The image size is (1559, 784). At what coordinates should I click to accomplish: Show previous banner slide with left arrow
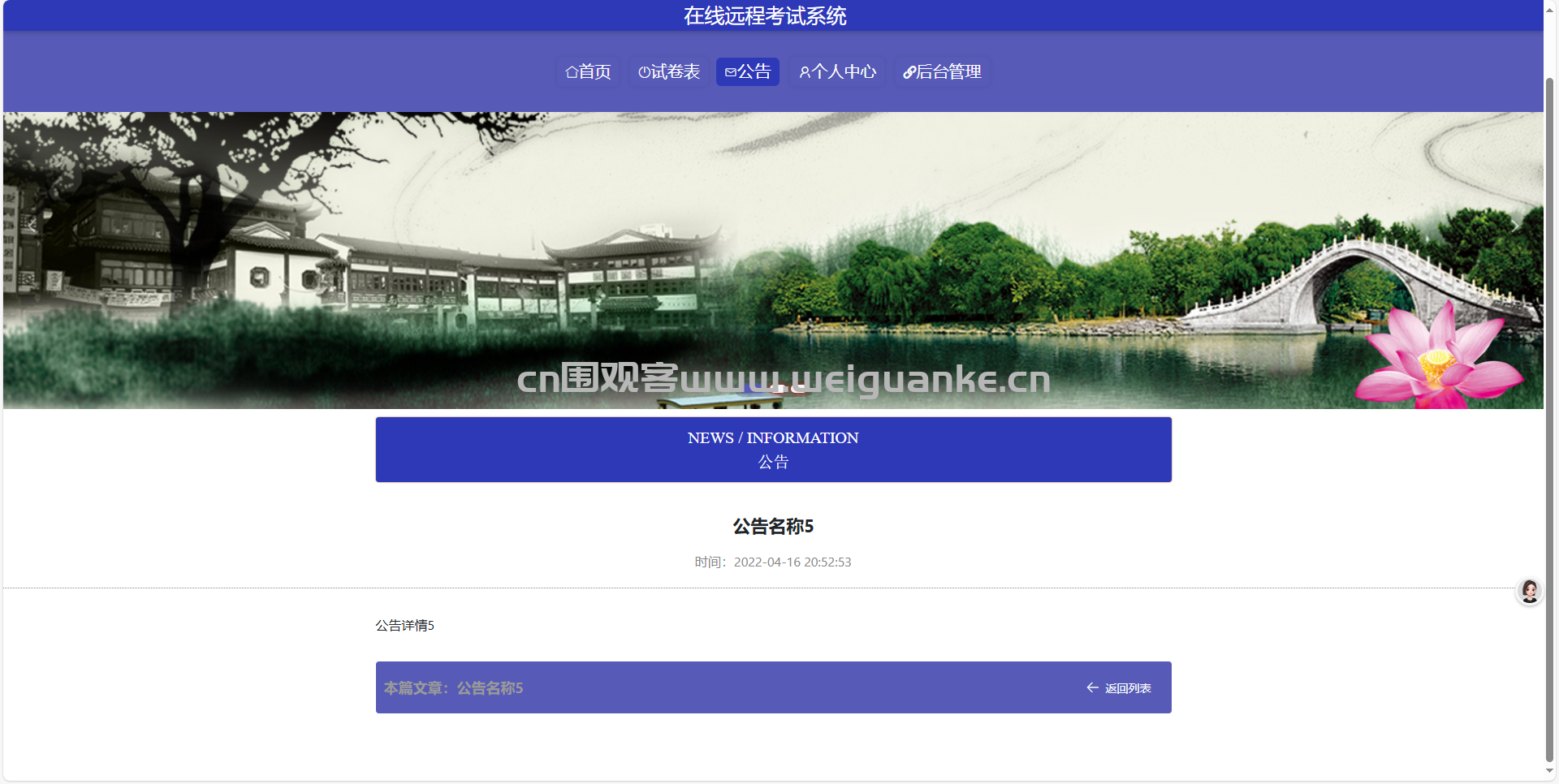pos(32,226)
